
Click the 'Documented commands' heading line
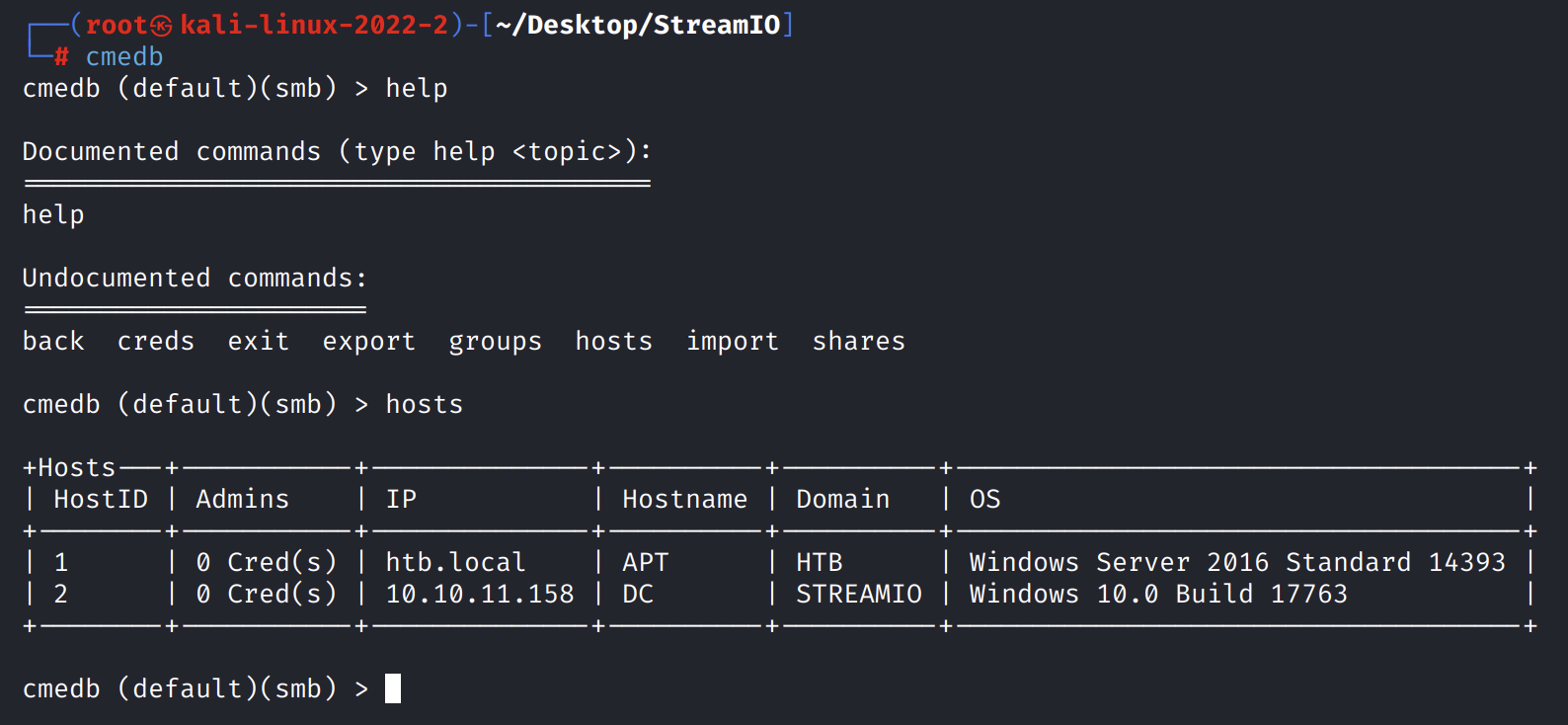tap(337, 151)
